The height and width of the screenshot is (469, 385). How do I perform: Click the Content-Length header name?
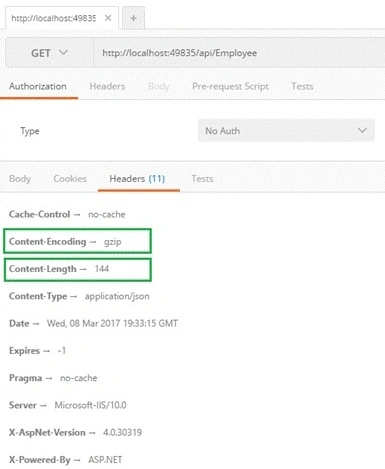(43, 269)
